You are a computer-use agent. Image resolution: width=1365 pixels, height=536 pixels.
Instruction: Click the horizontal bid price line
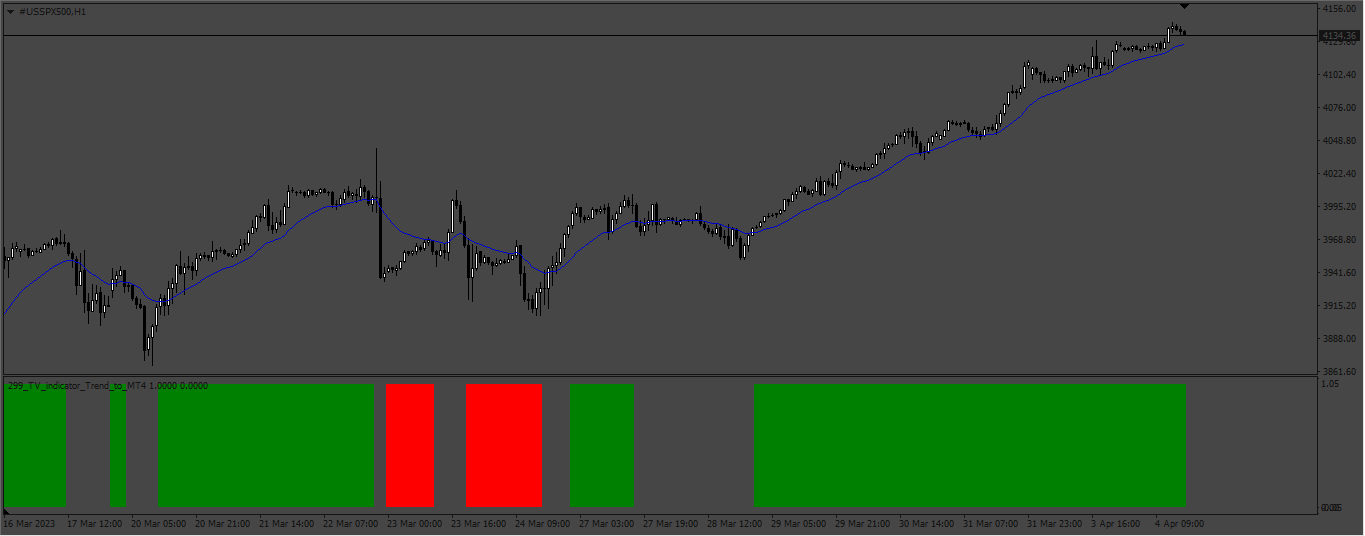660,35
